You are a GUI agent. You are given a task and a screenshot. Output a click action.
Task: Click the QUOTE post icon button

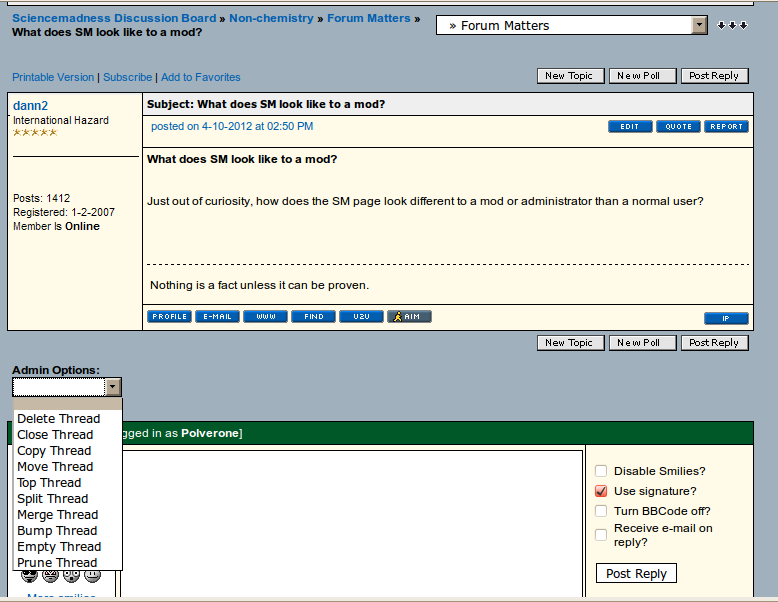678,127
